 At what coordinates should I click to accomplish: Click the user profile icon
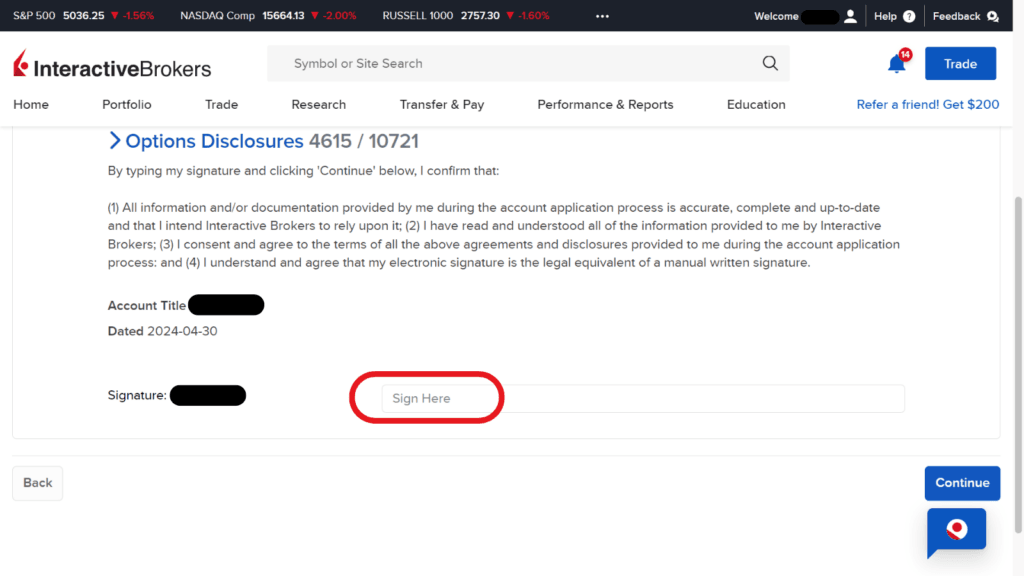851,16
